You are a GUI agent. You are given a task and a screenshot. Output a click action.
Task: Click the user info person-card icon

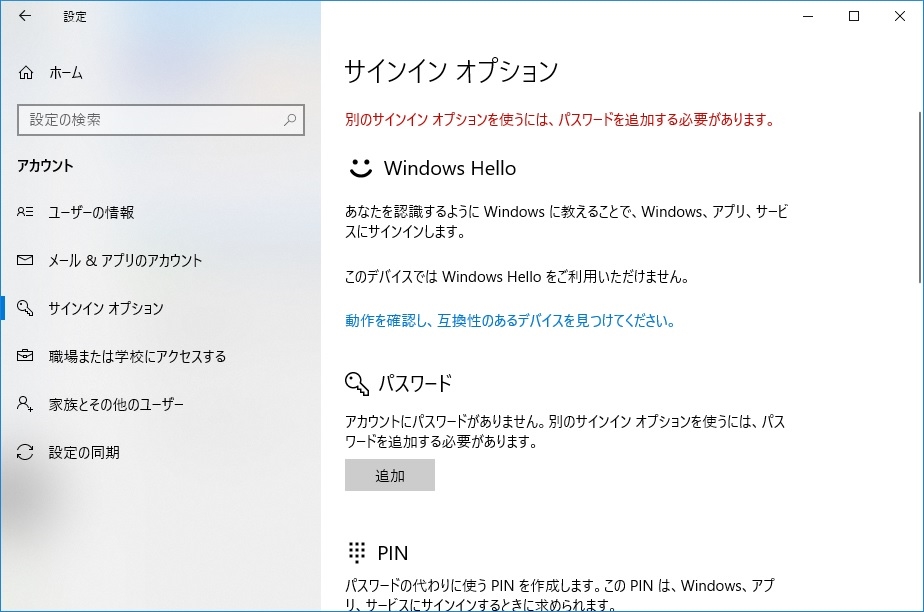(x=25, y=211)
